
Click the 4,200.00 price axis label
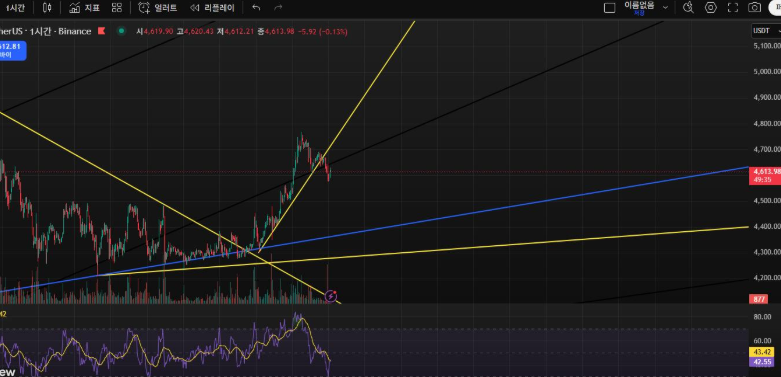[767, 277]
